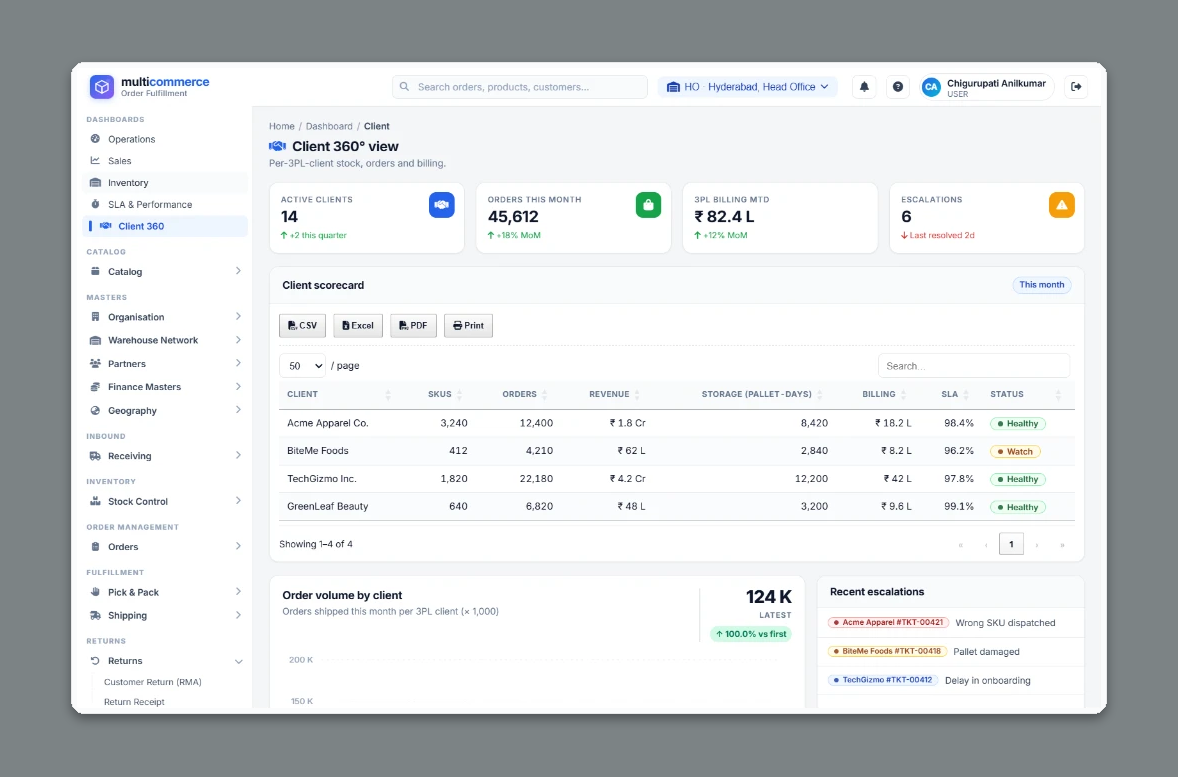This screenshot has width=1178, height=777.
Task: Click the Orders This Month bag icon
Action: pyautogui.click(x=648, y=205)
